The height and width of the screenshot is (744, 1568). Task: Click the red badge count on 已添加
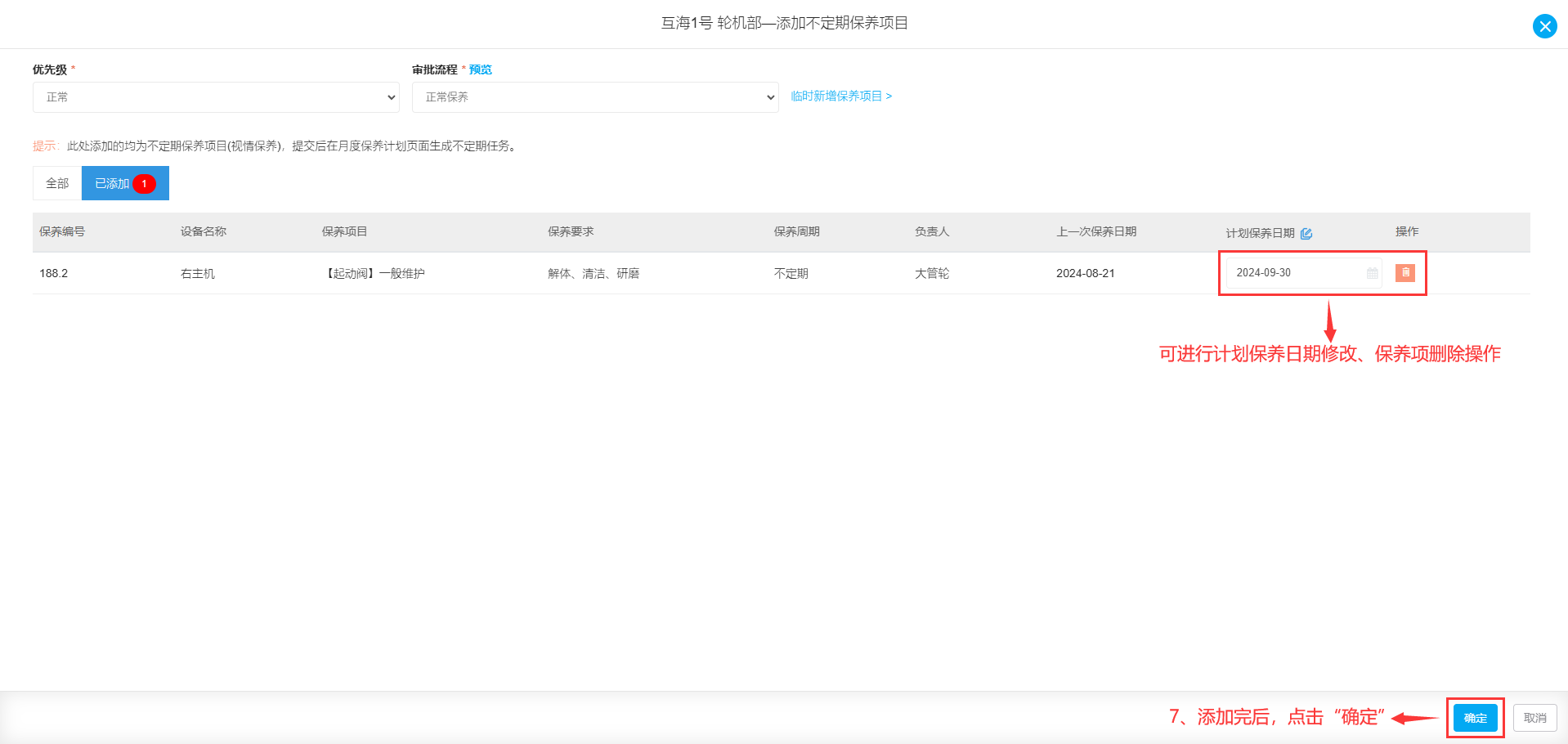pos(144,184)
